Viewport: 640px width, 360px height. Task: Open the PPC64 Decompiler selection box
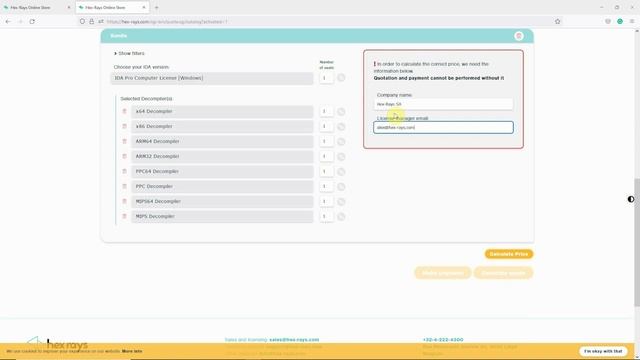pyautogui.click(x=222, y=171)
